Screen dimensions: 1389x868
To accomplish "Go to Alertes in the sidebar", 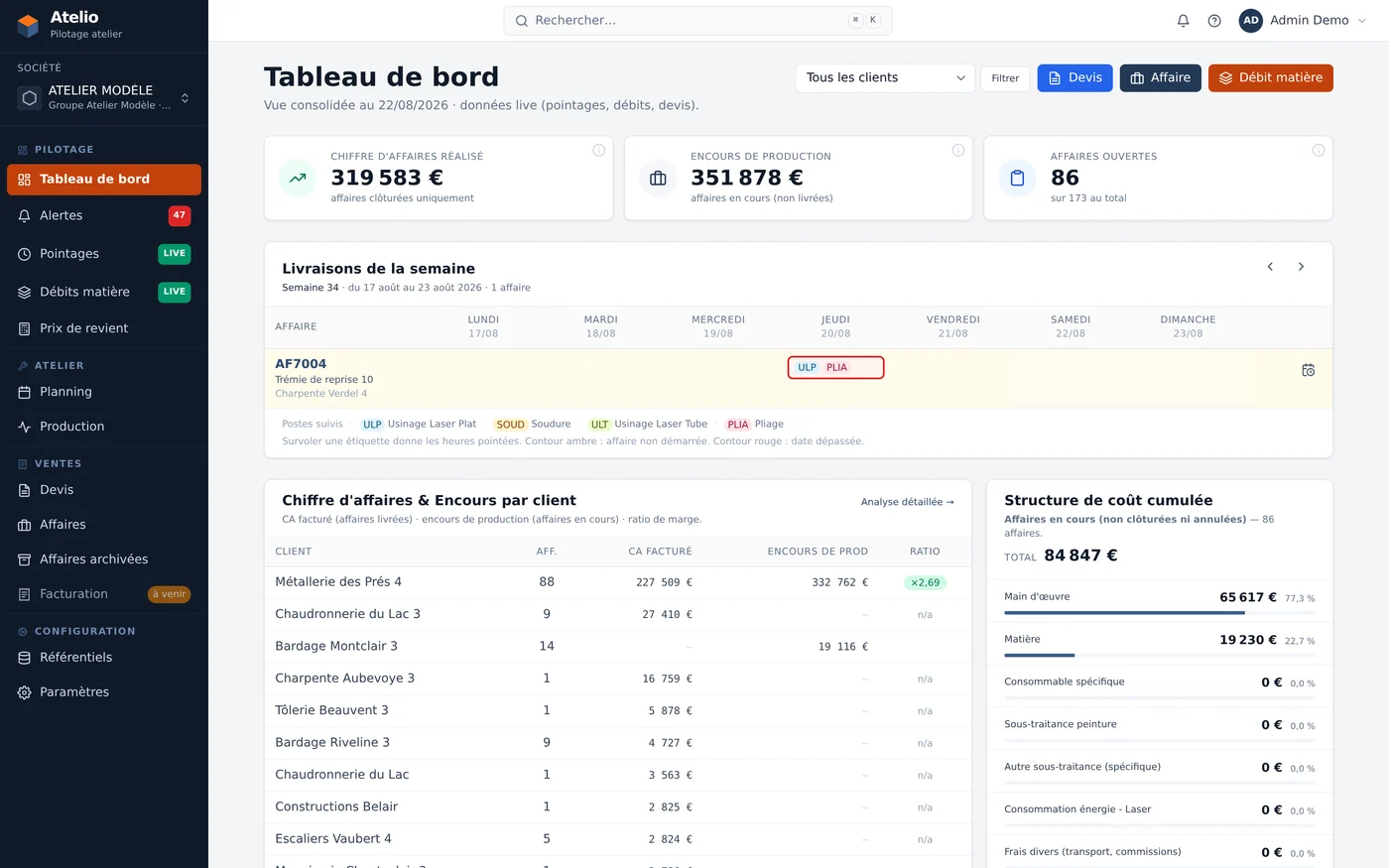I will (x=104, y=215).
